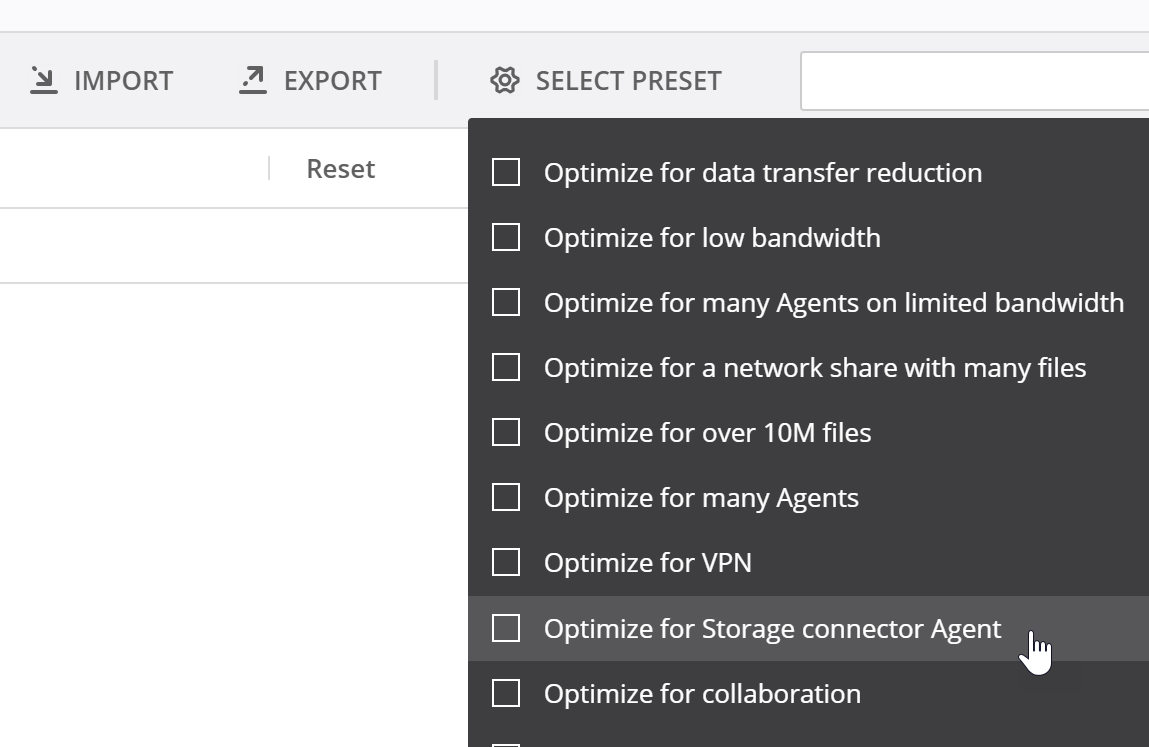Check the Optimize for over 10M files box

point(506,432)
